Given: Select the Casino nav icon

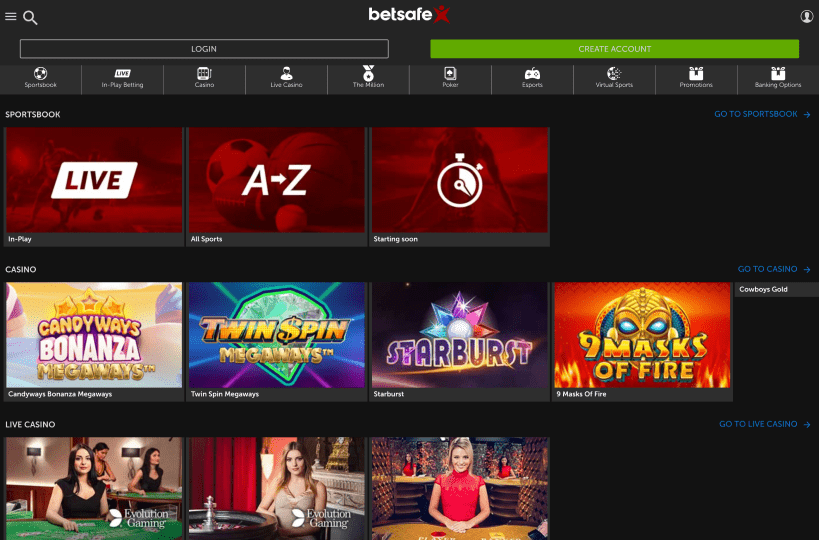Looking at the screenshot, I should pyautogui.click(x=204, y=73).
